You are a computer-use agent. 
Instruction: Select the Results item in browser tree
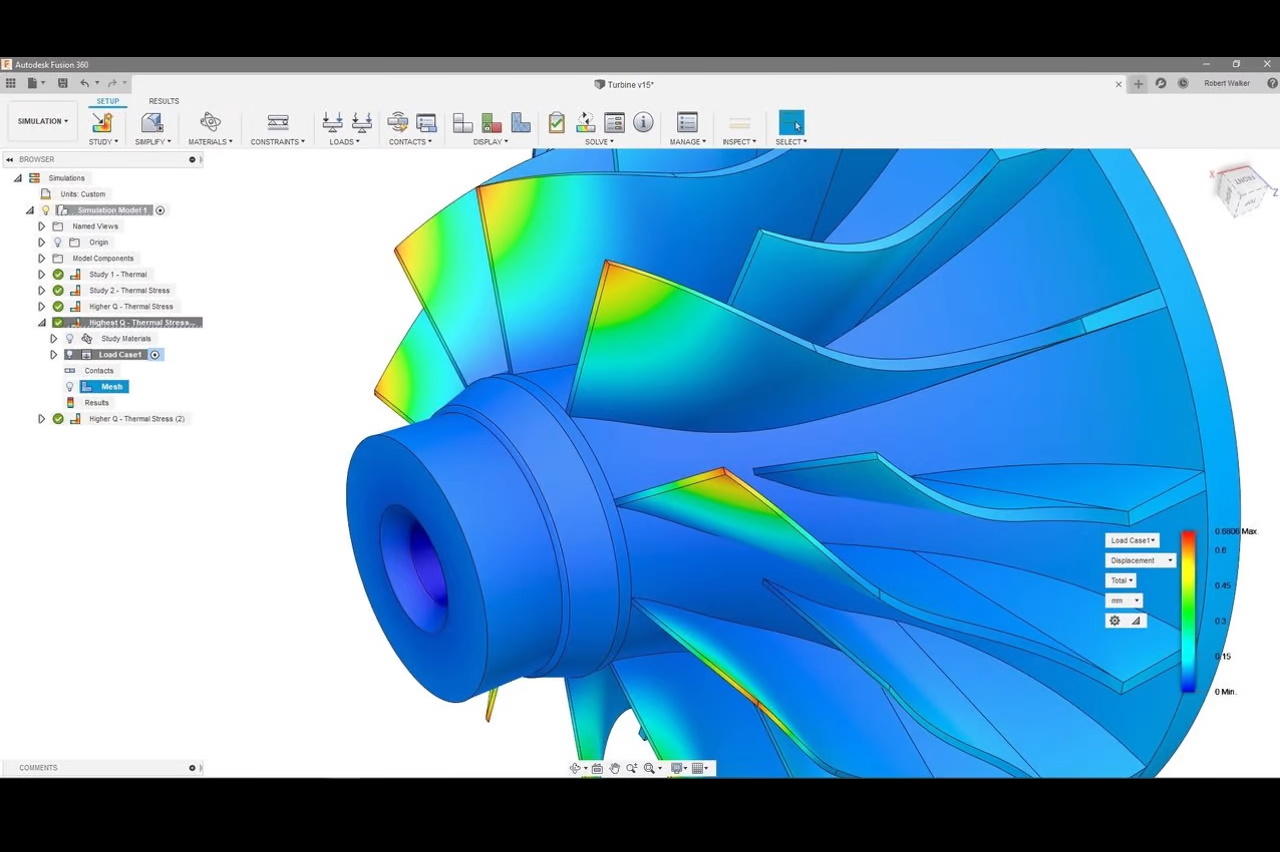point(97,403)
